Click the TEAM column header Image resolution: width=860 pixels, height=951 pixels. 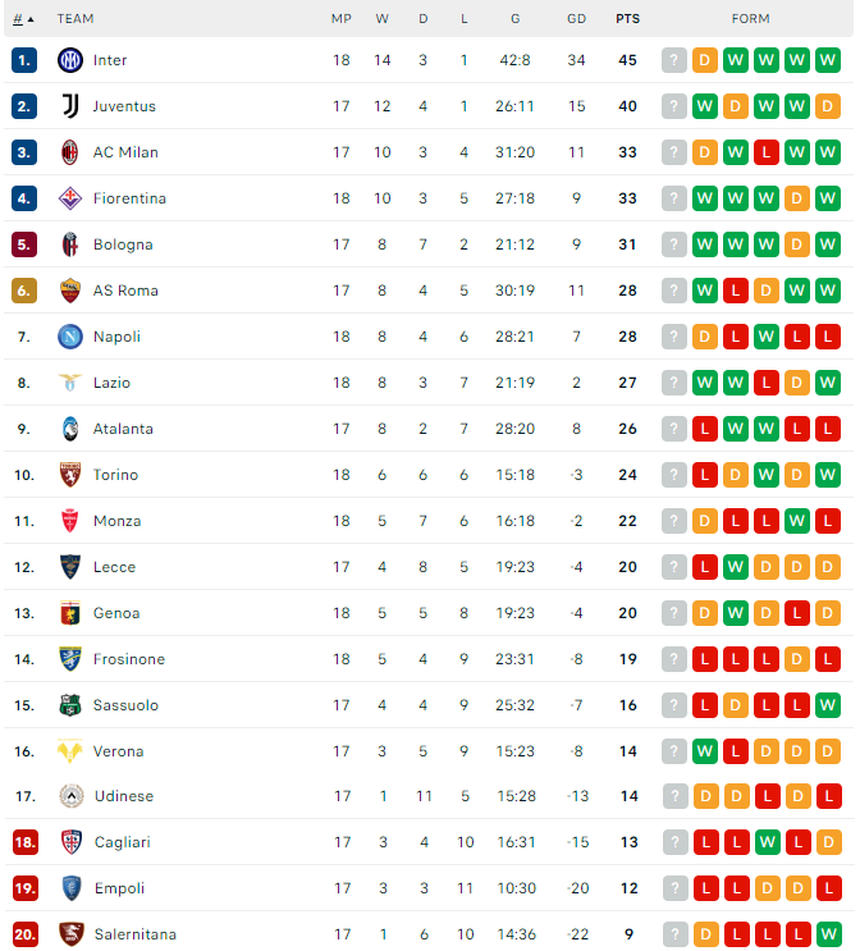(77, 18)
